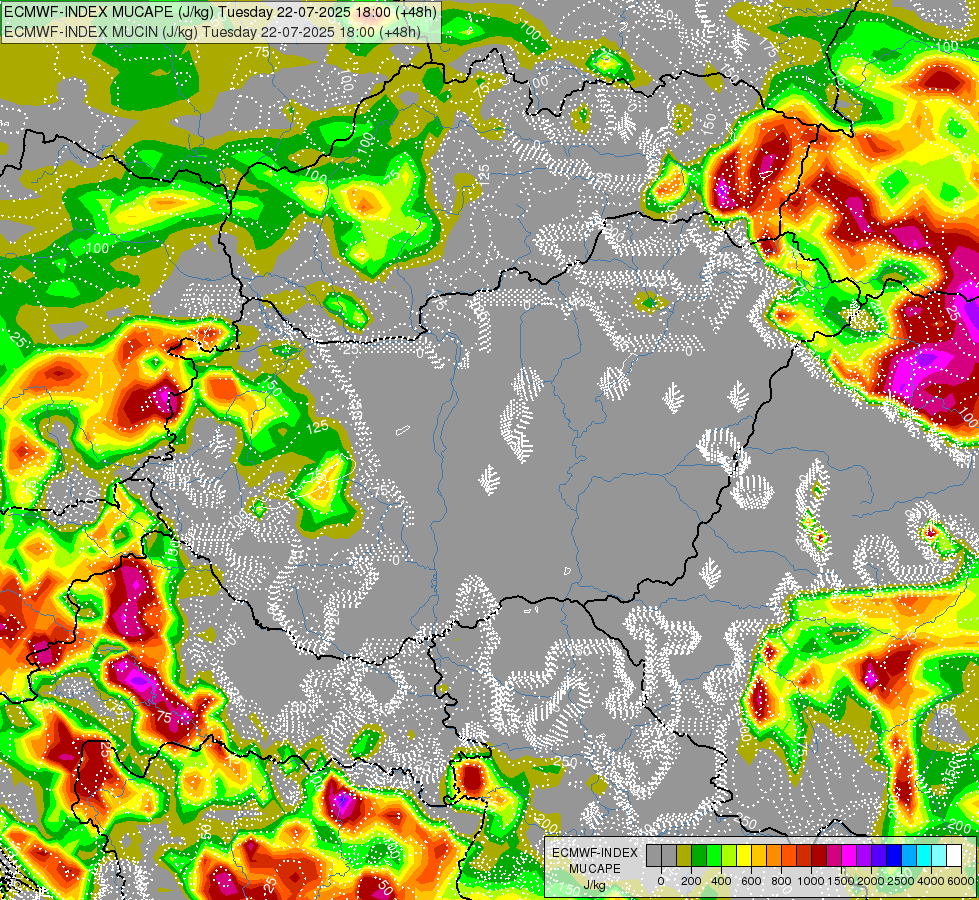Select the red legend swatch before 1000
Image resolution: width=979 pixels, height=900 pixels.
(x=804, y=855)
